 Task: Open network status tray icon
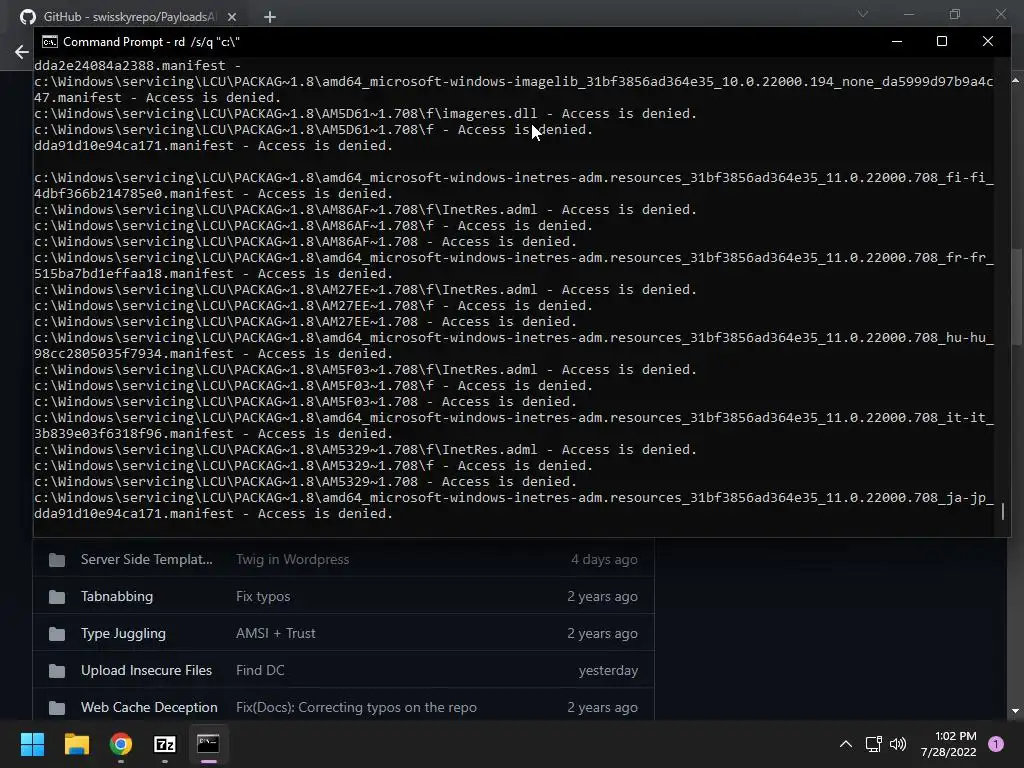[x=873, y=744]
